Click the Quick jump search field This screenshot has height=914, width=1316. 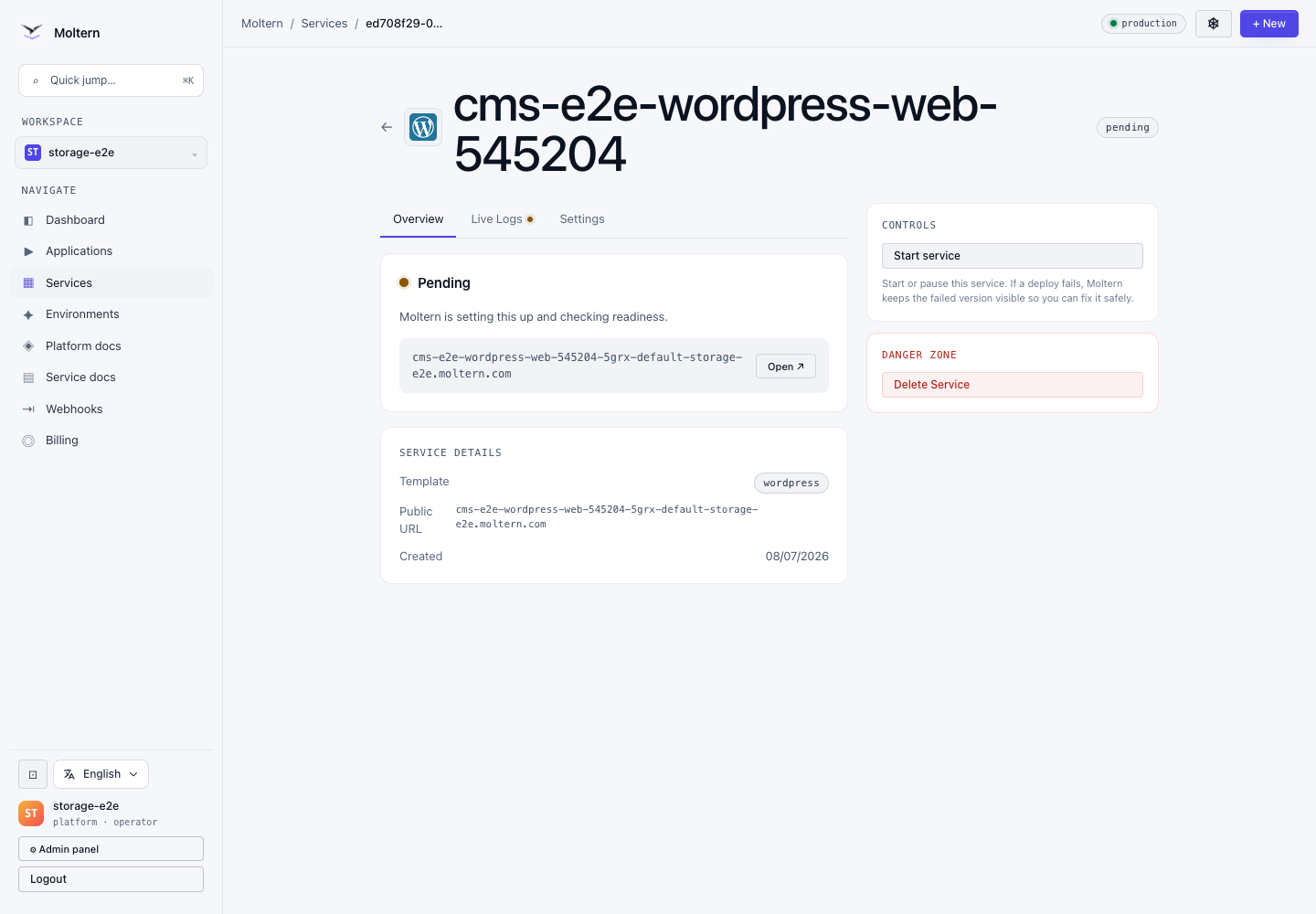[111, 80]
